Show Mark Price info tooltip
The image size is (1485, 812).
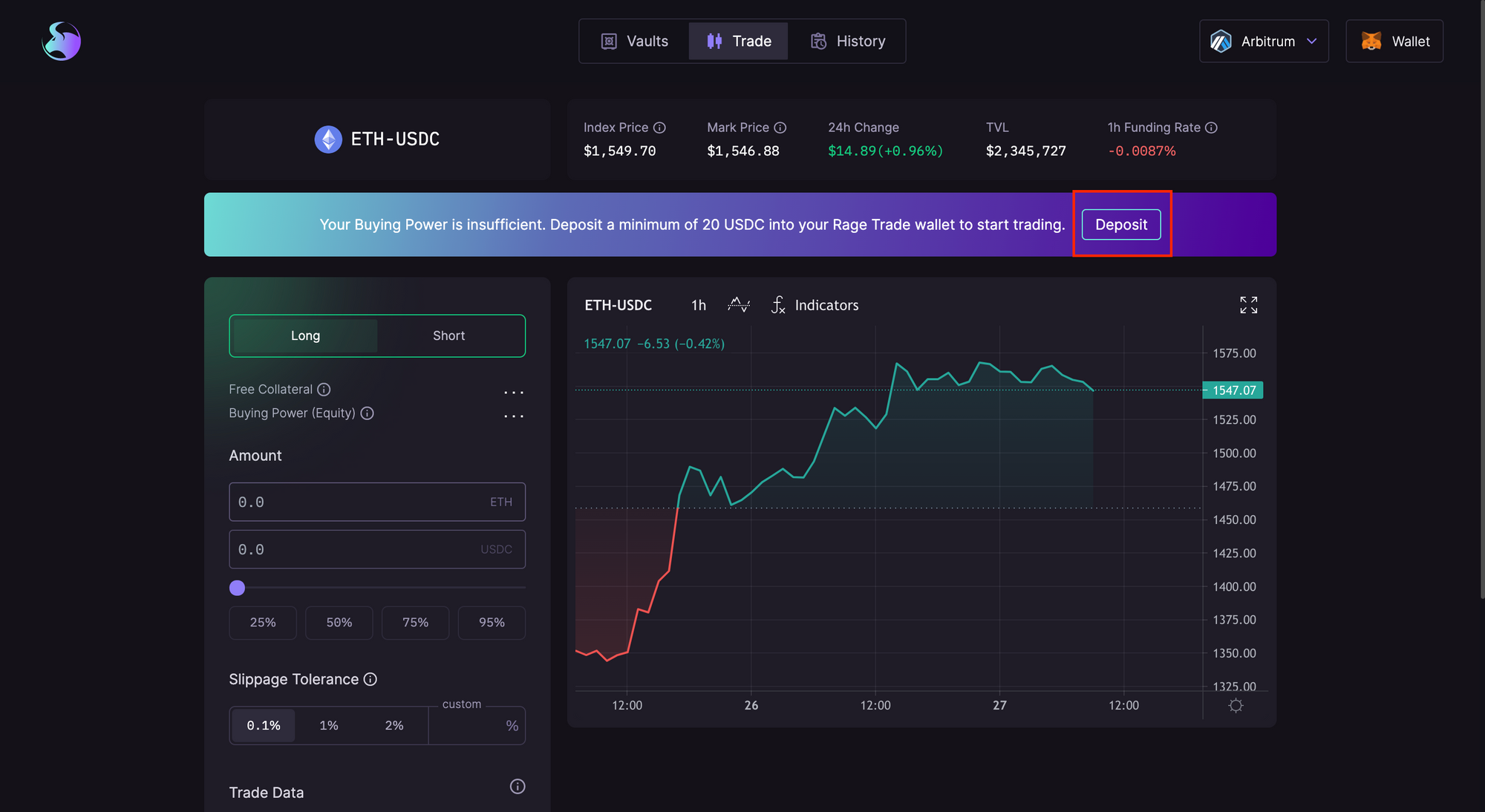point(780,128)
